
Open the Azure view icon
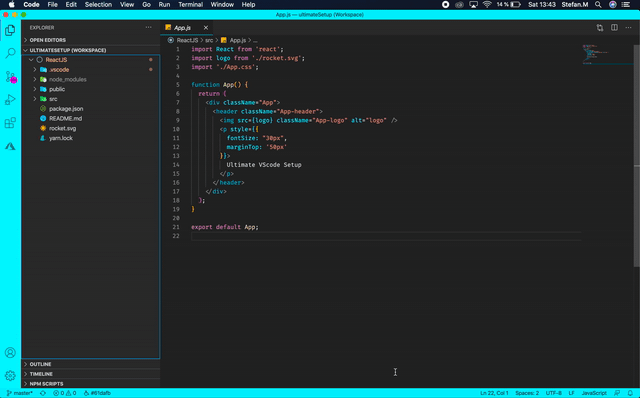click(10, 146)
